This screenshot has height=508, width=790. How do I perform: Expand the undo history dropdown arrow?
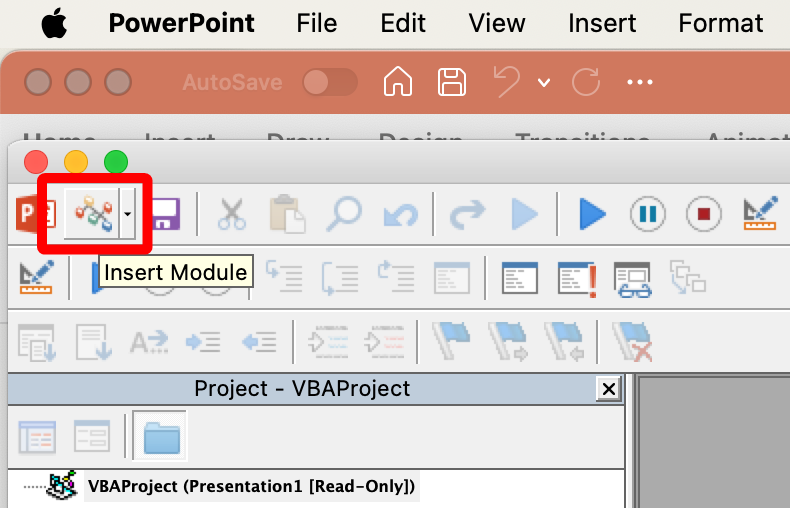pyautogui.click(x=544, y=82)
